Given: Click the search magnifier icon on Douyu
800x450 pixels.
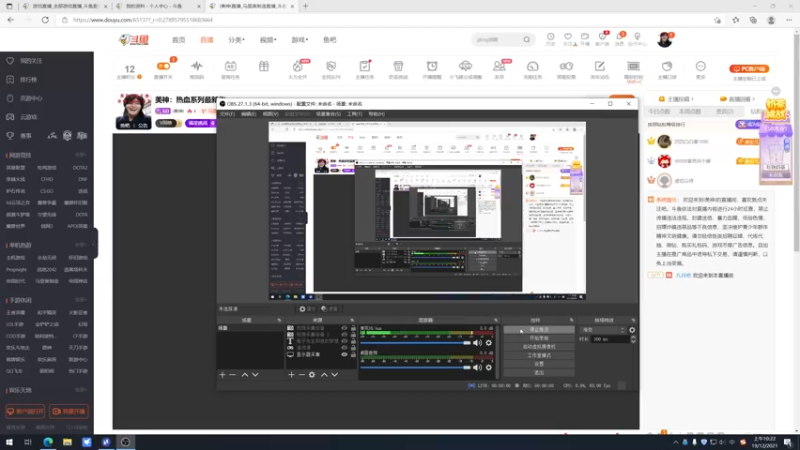Looking at the screenshot, I should coord(527,39).
